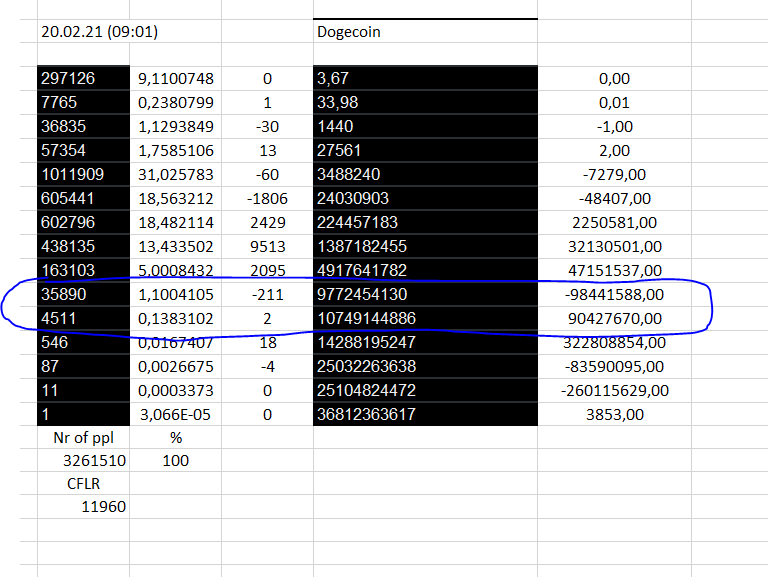Select the 322808854,00 cell
The height and width of the screenshot is (577, 768).
(614, 342)
